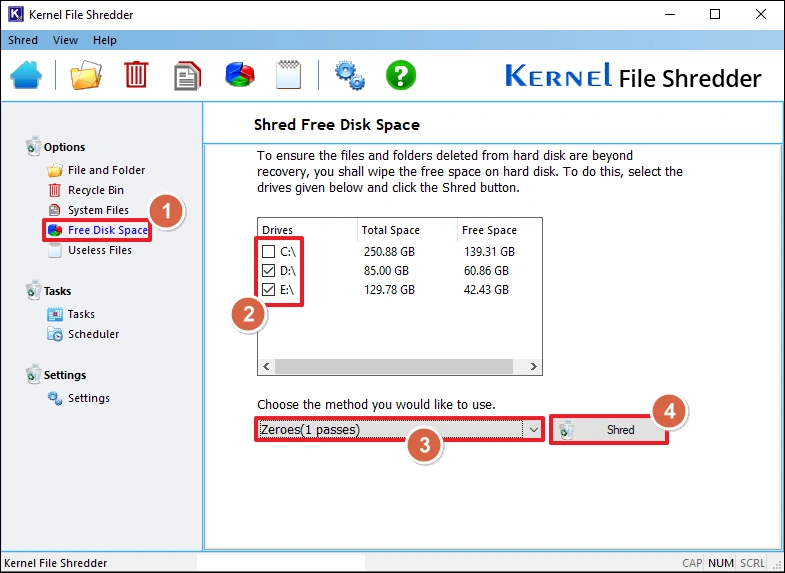Click the green Help question mark icon
The height and width of the screenshot is (573, 785).
point(400,76)
